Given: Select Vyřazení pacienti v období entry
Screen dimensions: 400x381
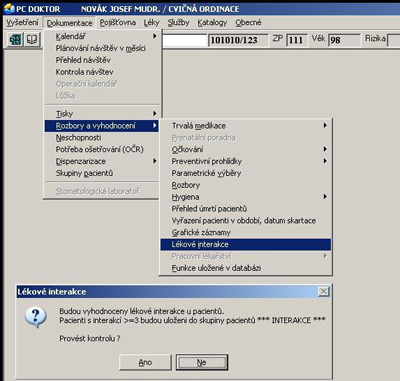Looking at the screenshot, I should pos(246,221).
